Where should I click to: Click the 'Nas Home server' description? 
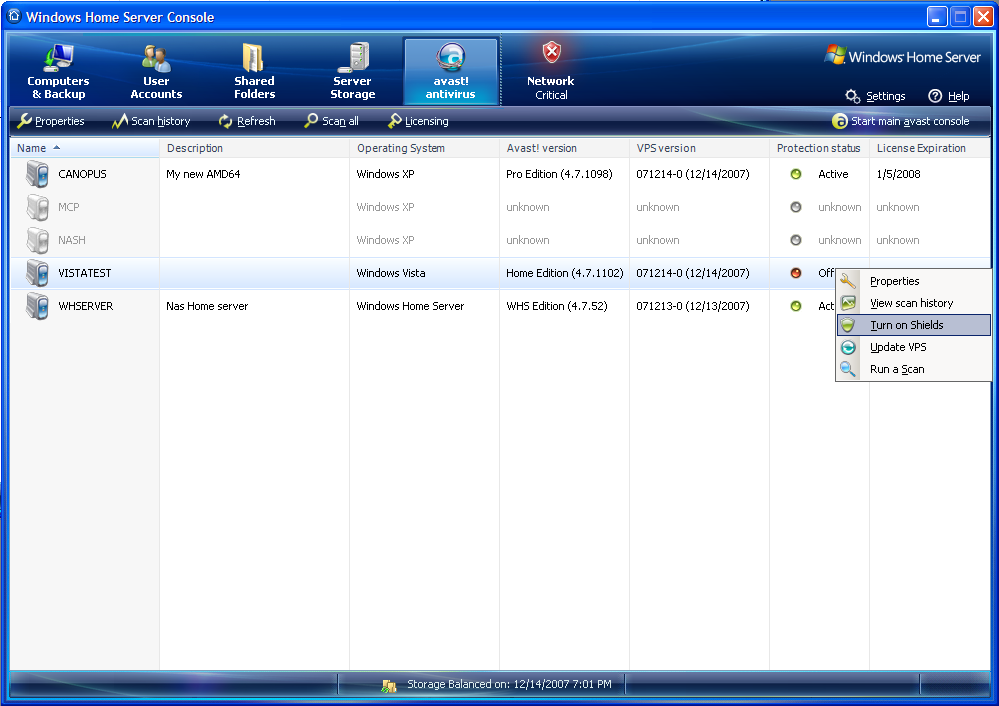point(207,306)
